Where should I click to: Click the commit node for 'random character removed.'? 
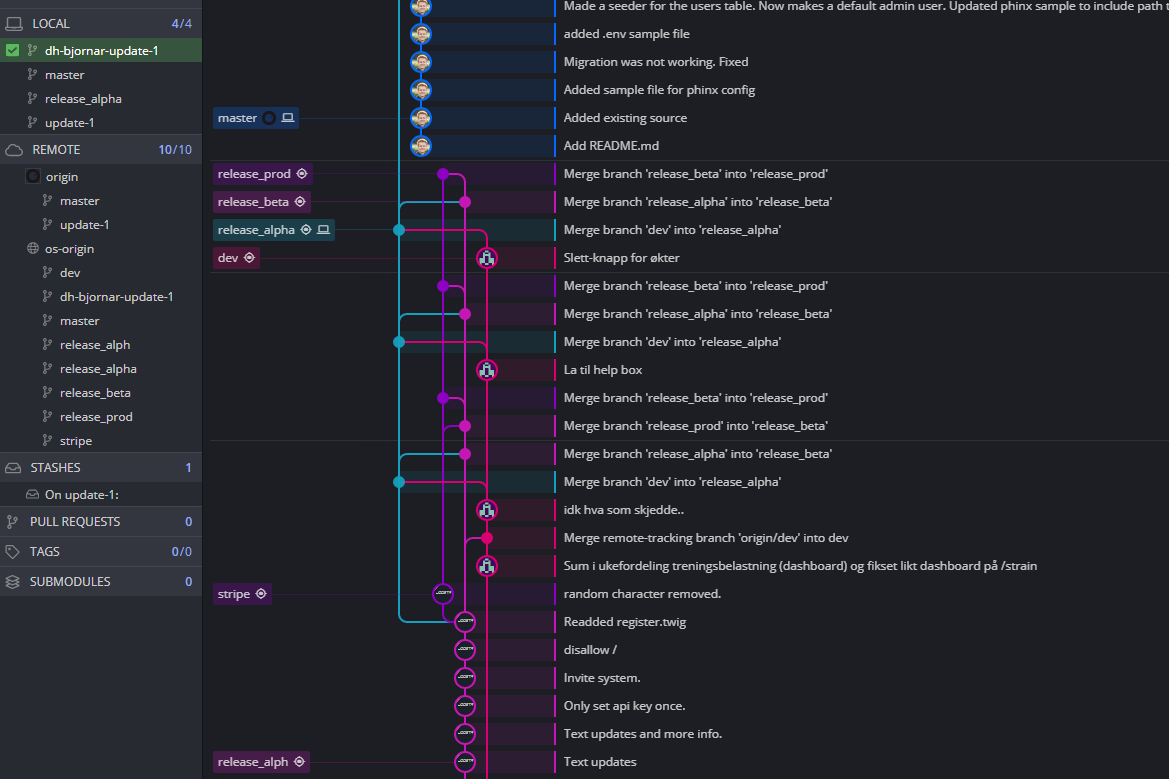(x=443, y=594)
